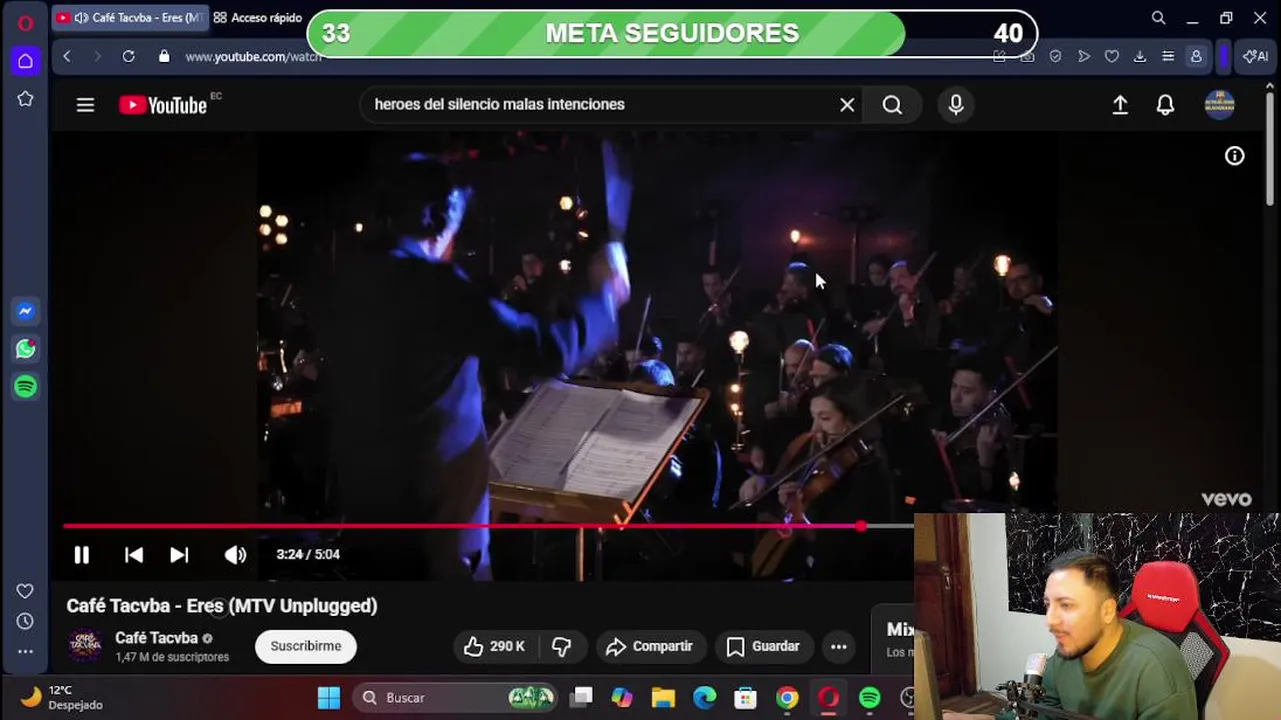Screen dimensions: 1281x720
Task: Open Opera sidebar home icon
Action: tap(25, 61)
